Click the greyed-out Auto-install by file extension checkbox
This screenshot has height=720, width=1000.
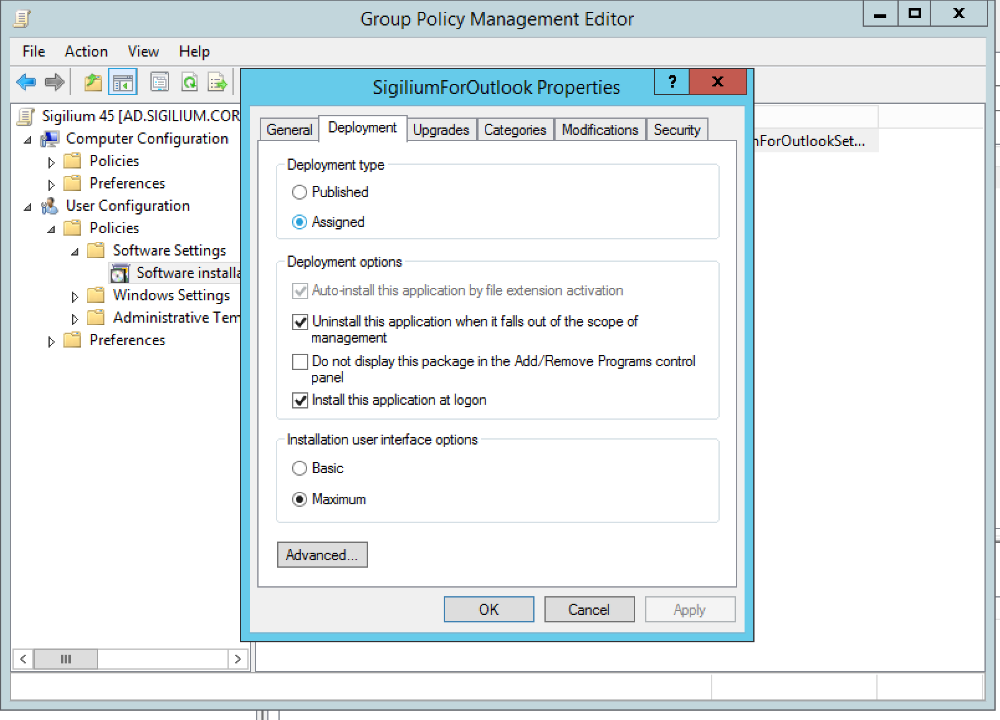tap(300, 291)
